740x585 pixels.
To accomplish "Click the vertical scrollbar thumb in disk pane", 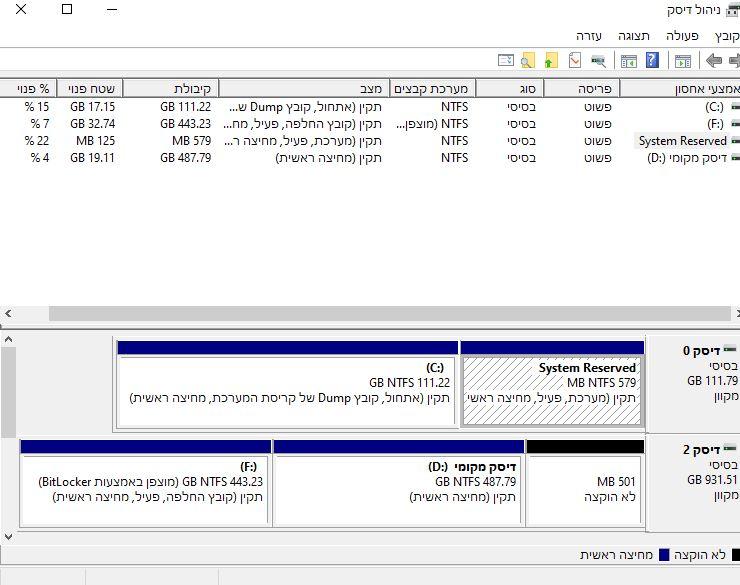I will pyautogui.click(x=8, y=393).
